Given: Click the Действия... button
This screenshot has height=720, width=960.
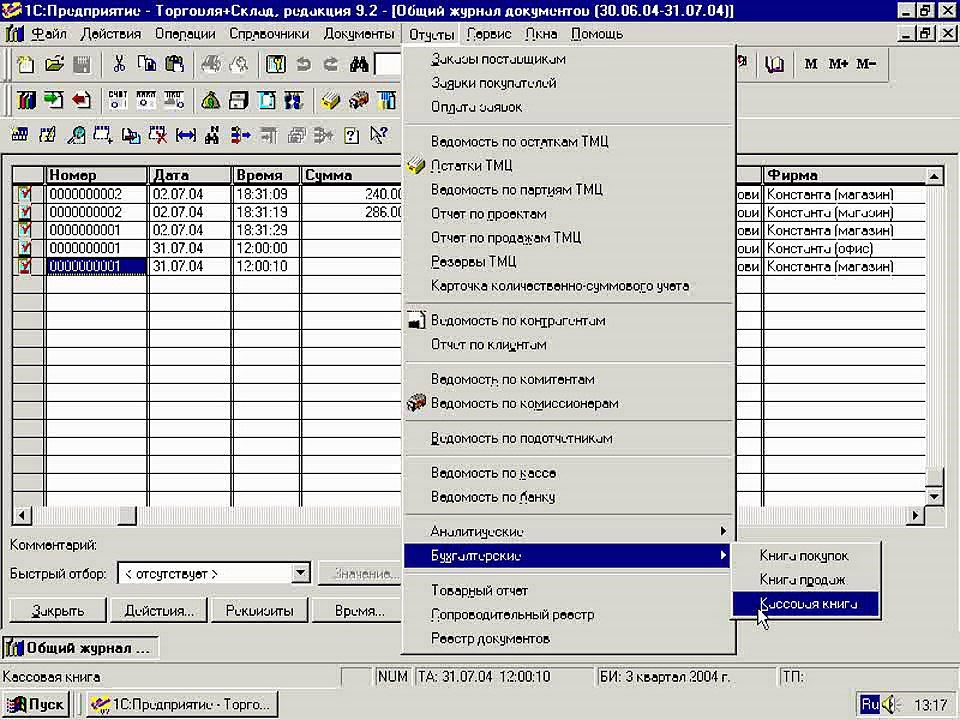Looking at the screenshot, I should [x=159, y=610].
